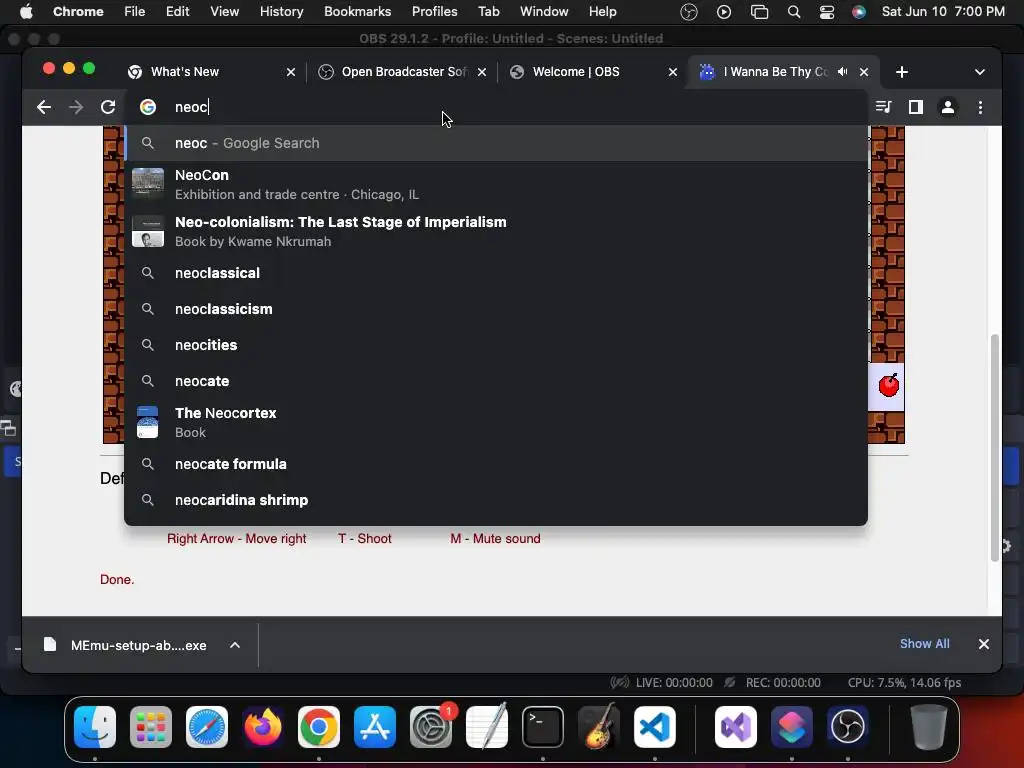Screen dimensions: 1024x768
Task: Open Control Center in menu bar
Action: pos(826,11)
